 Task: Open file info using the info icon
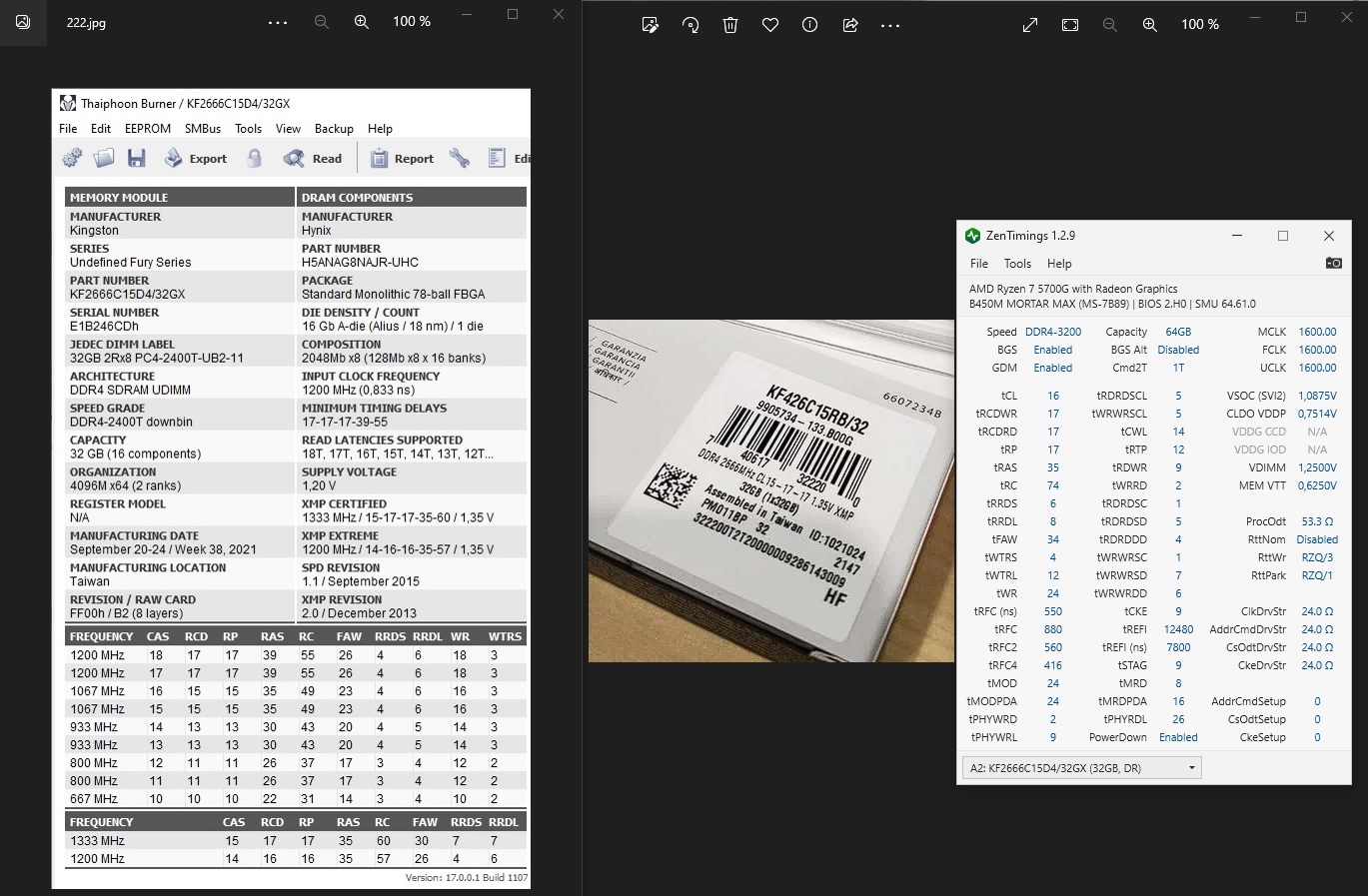click(x=810, y=25)
